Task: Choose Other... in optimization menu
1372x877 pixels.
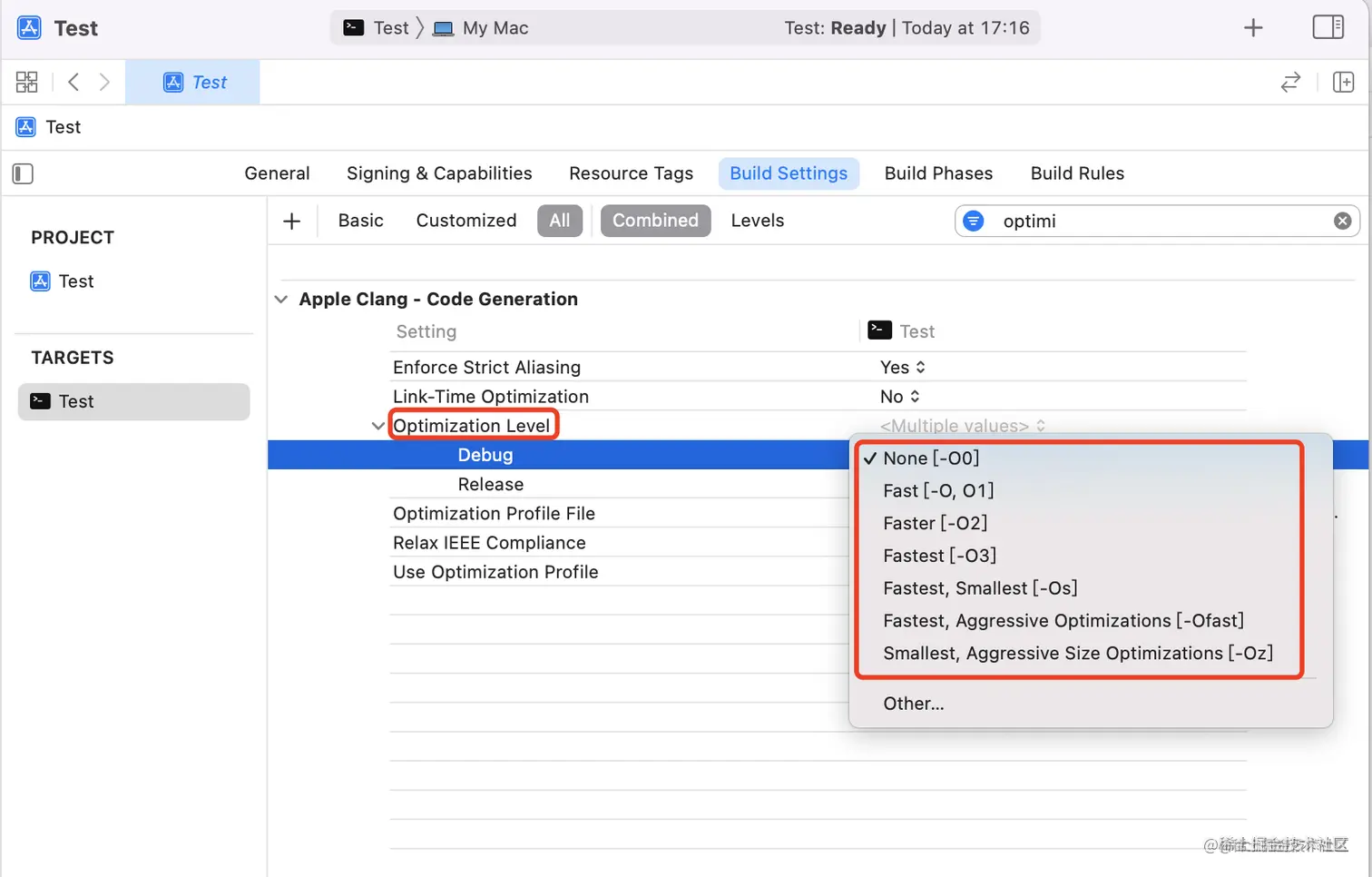Action: [913, 704]
